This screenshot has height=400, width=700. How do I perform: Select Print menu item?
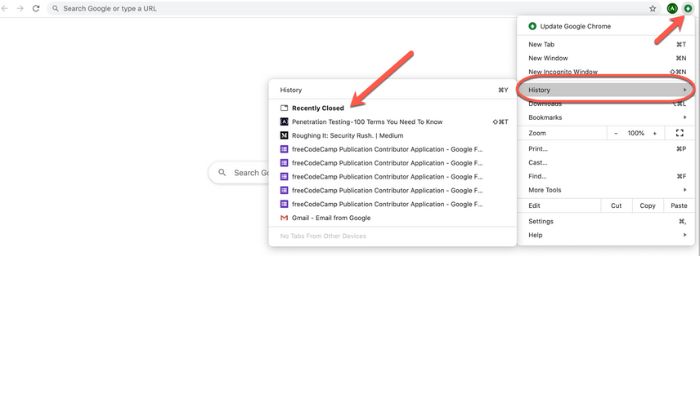(606, 149)
